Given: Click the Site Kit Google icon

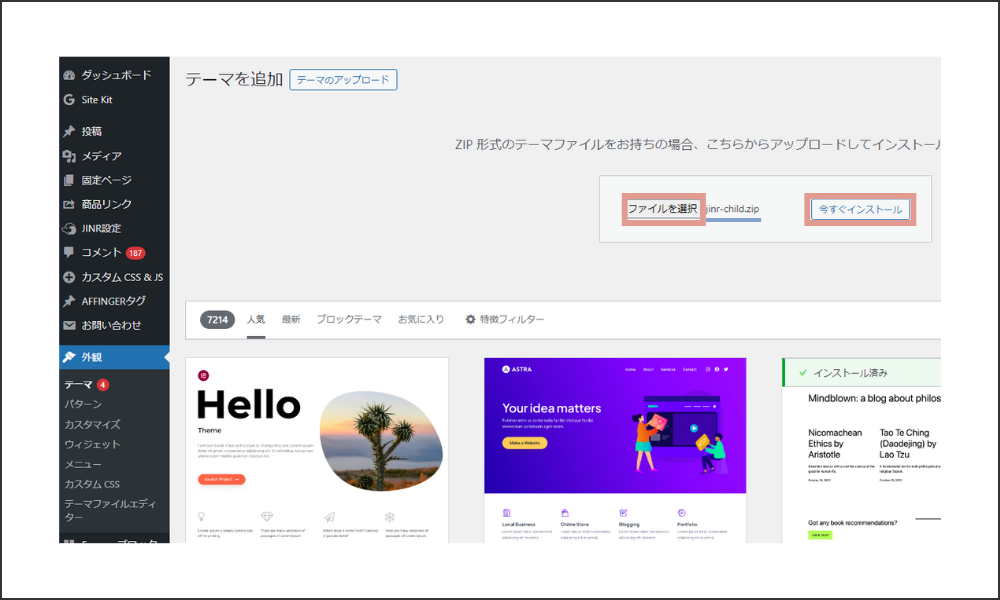Looking at the screenshot, I should tap(69, 99).
